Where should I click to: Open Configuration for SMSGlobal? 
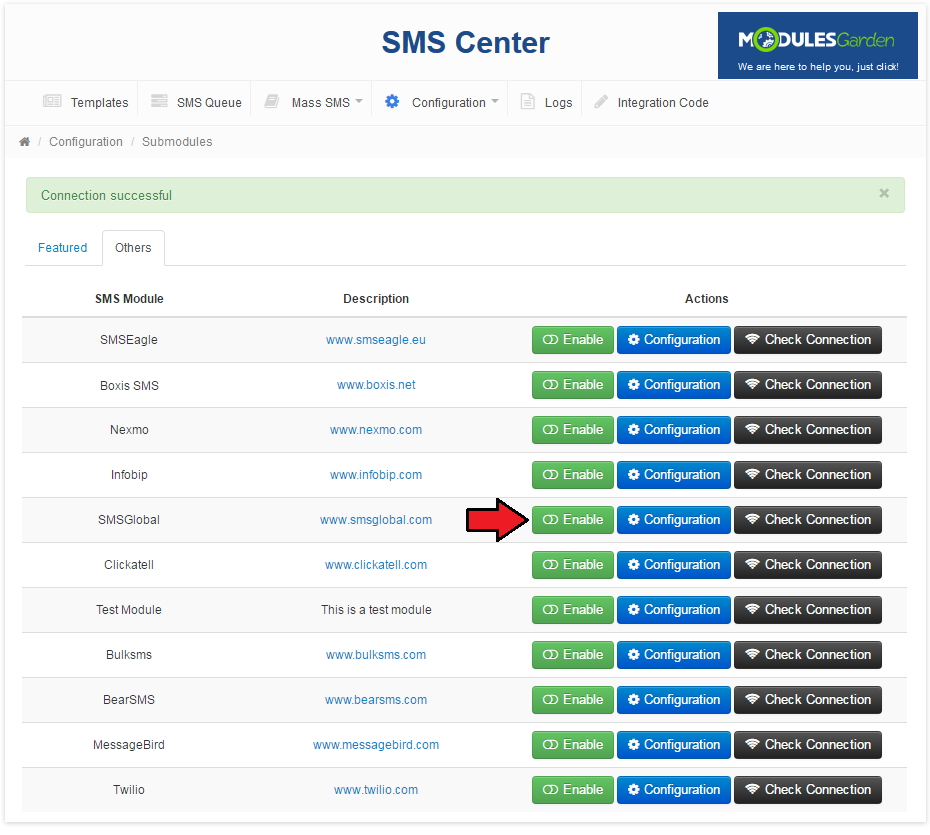(674, 520)
